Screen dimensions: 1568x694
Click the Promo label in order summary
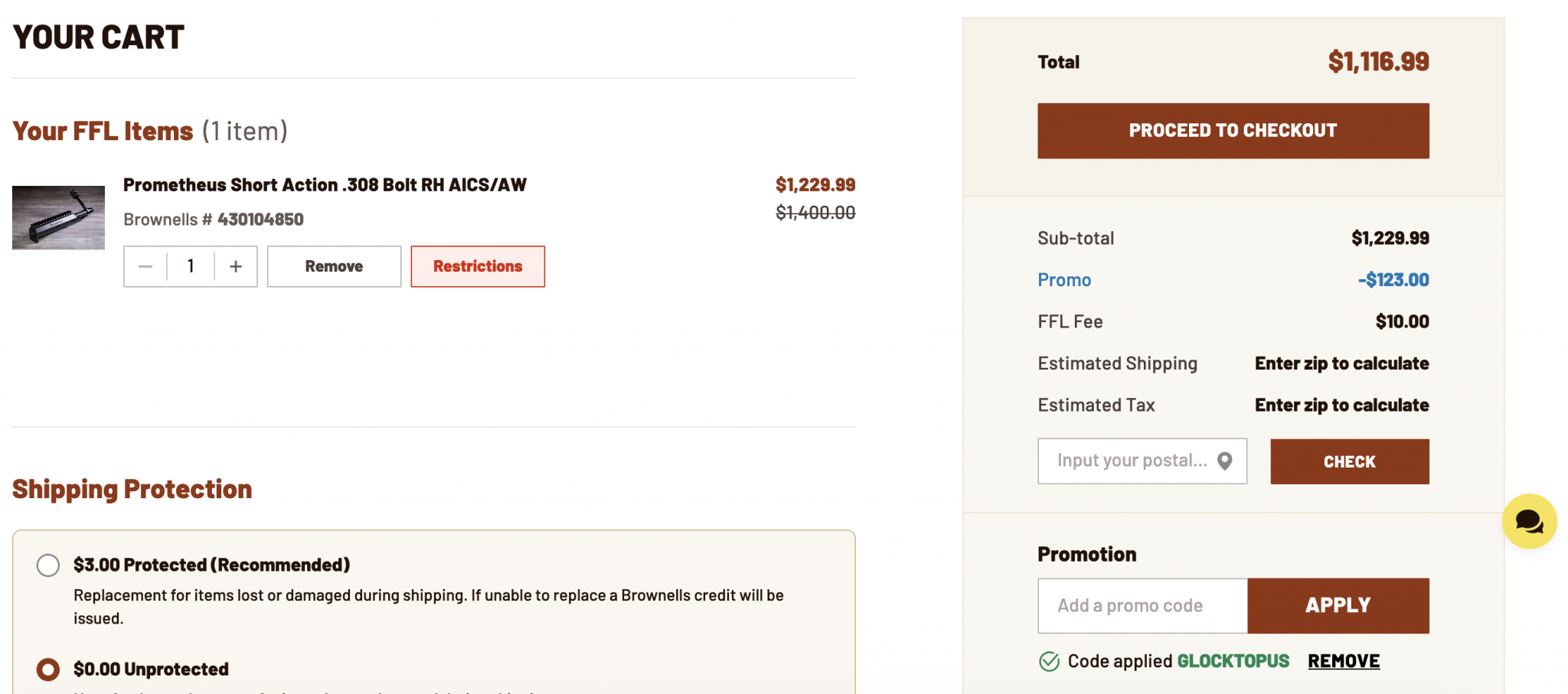coord(1064,280)
